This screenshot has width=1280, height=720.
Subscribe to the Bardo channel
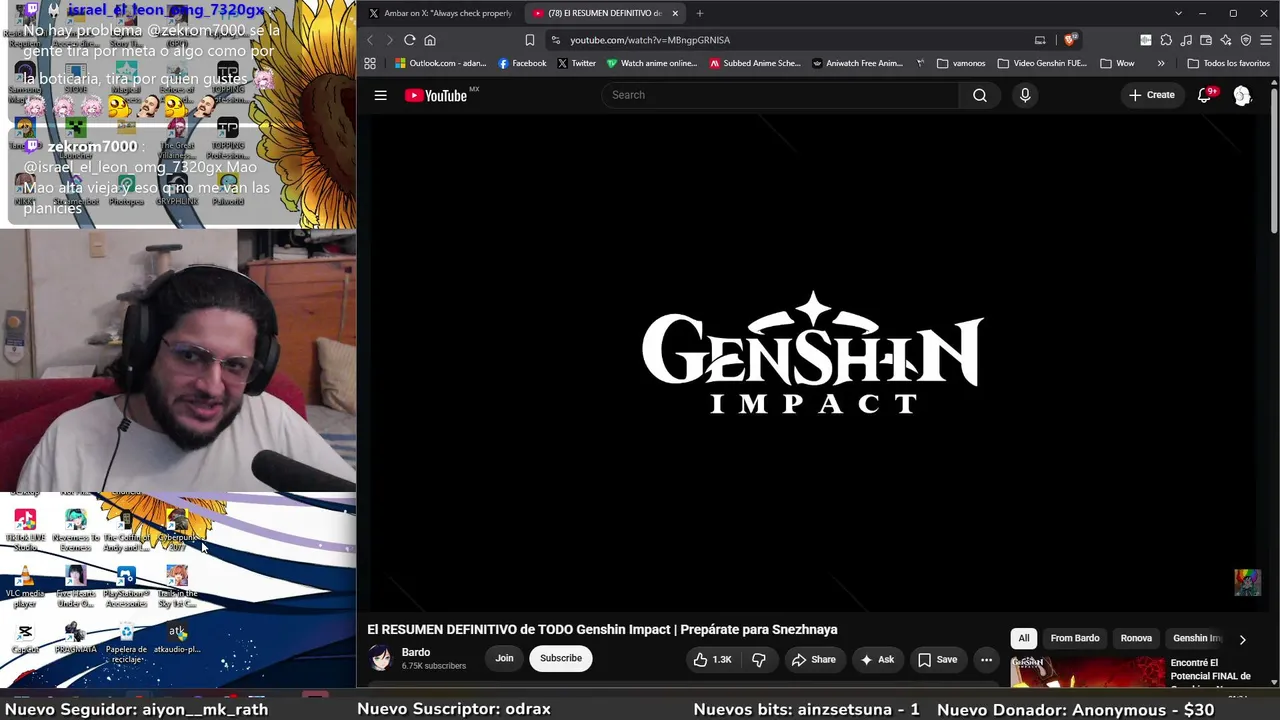[561, 658]
